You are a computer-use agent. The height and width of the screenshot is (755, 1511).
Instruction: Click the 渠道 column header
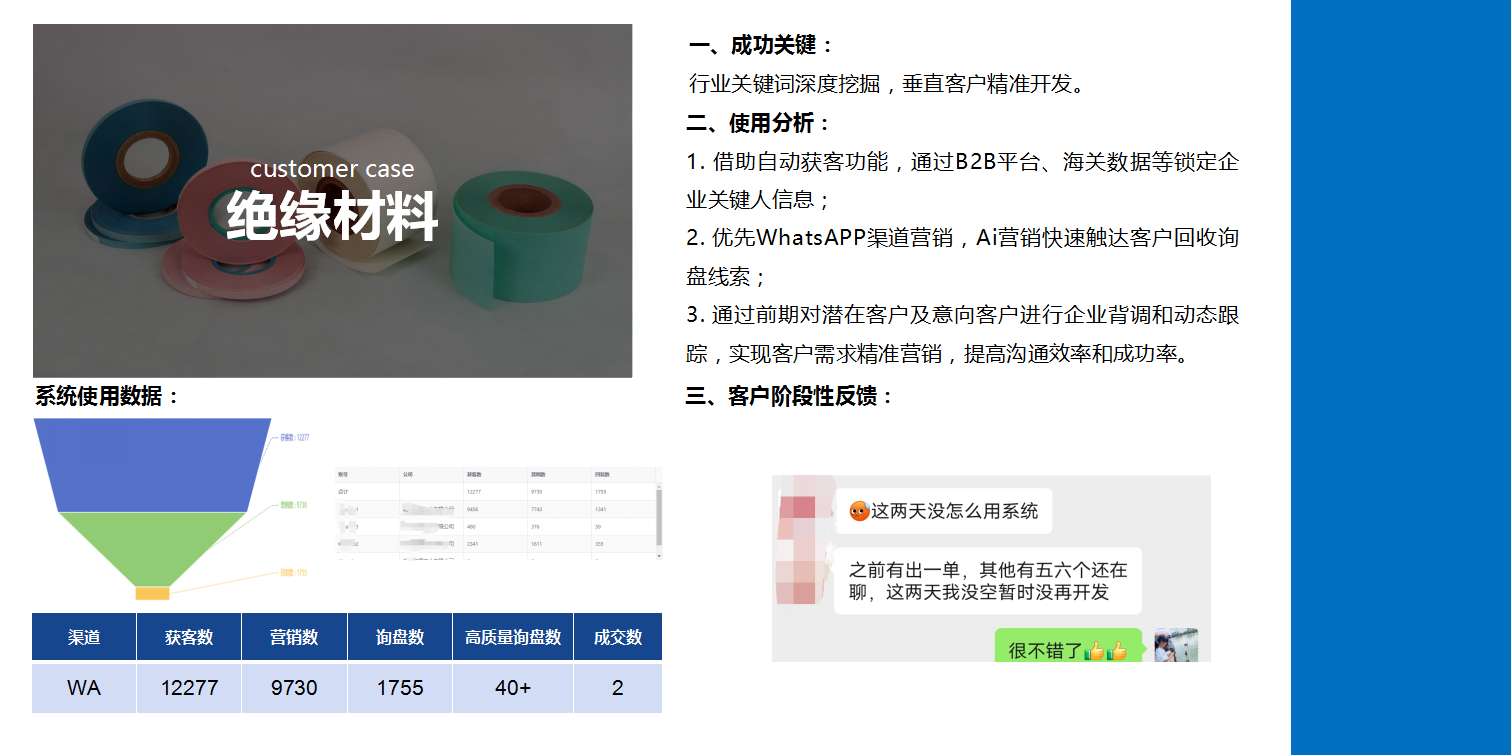(84, 637)
